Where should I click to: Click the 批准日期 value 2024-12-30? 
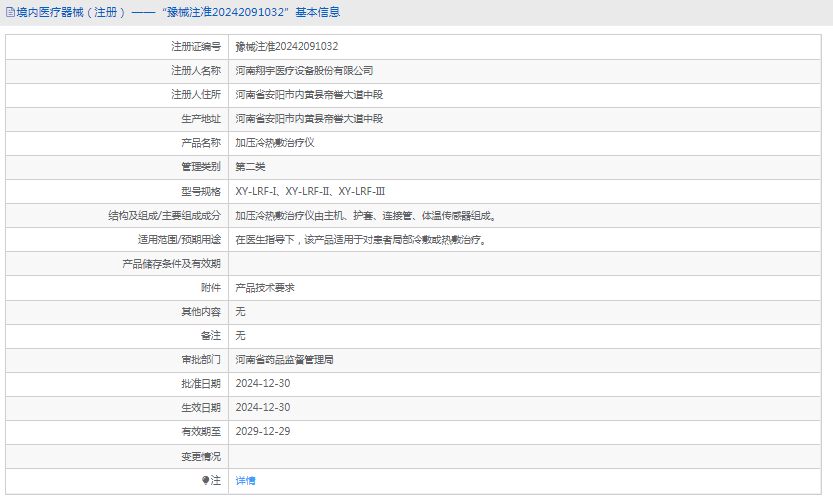tap(263, 383)
